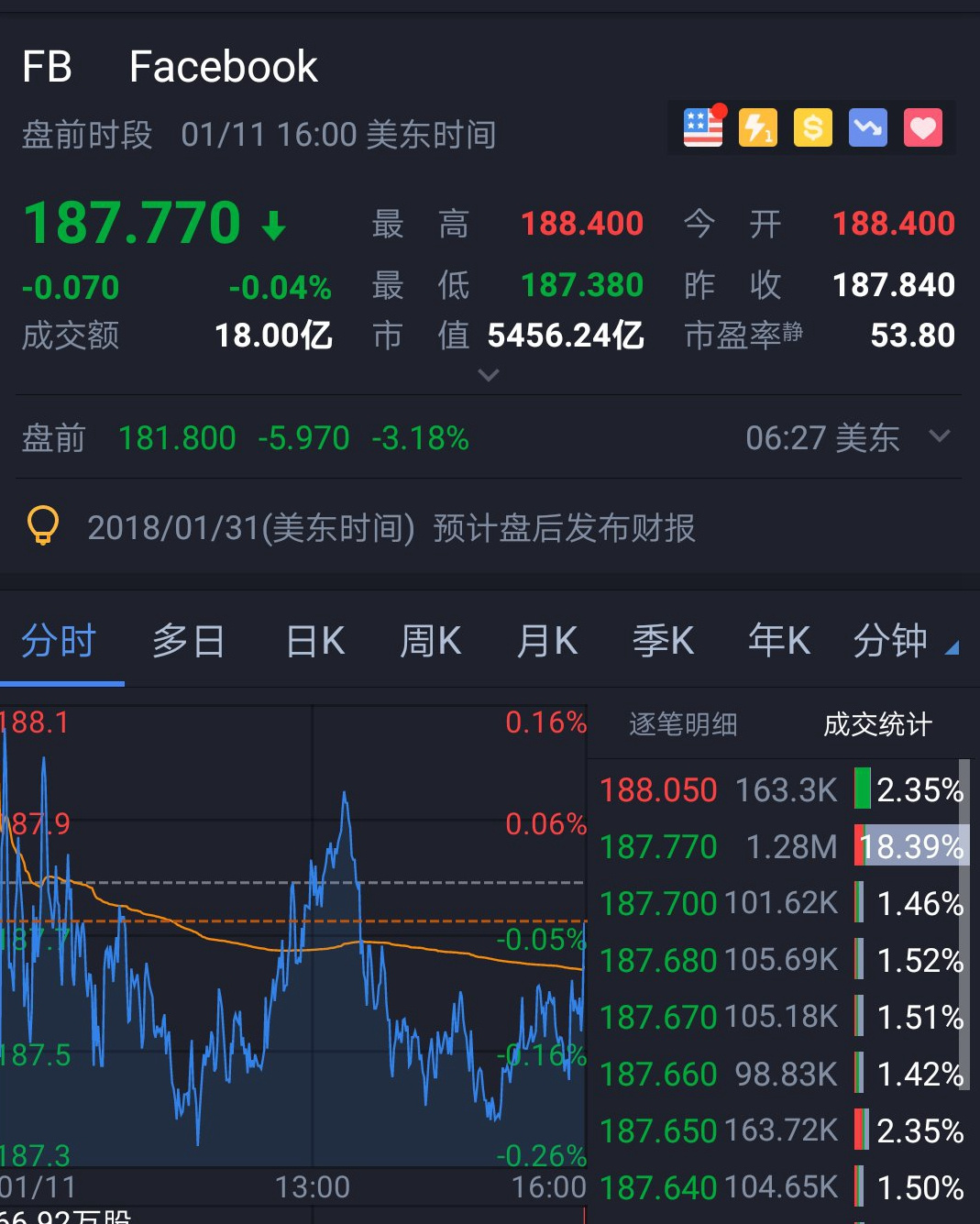Tap the FB ticker symbol
Viewport: 980px width, 1224px height.
47,67
